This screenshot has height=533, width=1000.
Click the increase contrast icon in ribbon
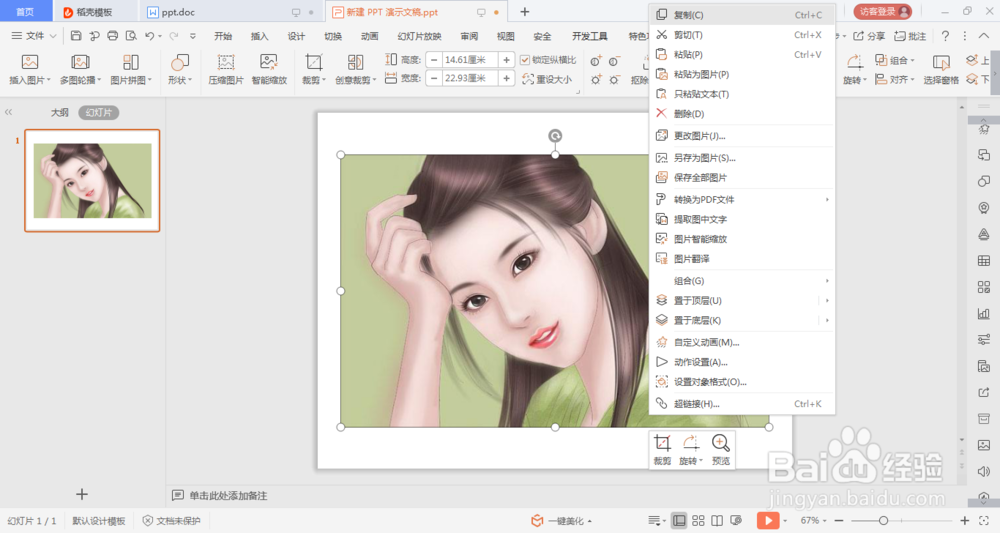pyautogui.click(x=596, y=61)
